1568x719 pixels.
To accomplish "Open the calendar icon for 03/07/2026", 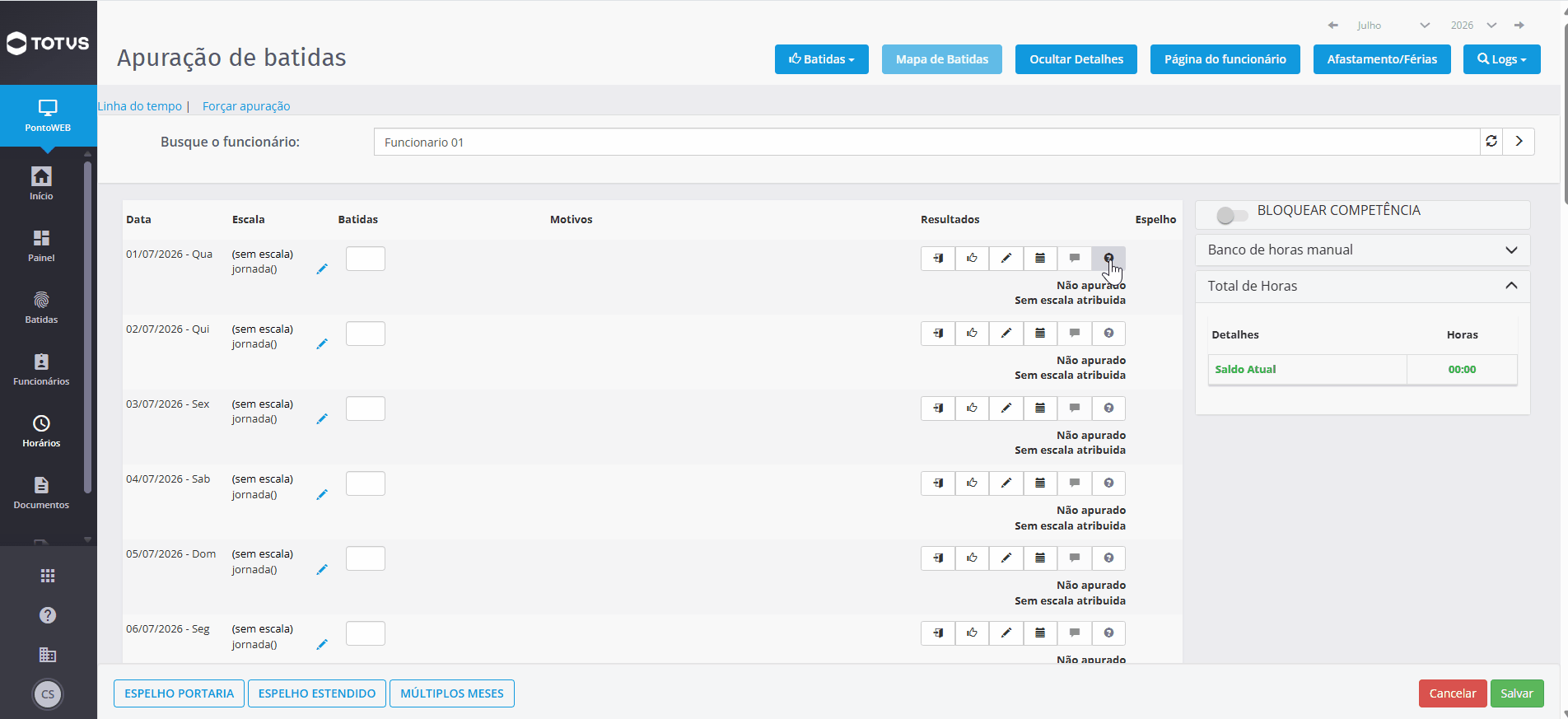I will [x=1040, y=409].
